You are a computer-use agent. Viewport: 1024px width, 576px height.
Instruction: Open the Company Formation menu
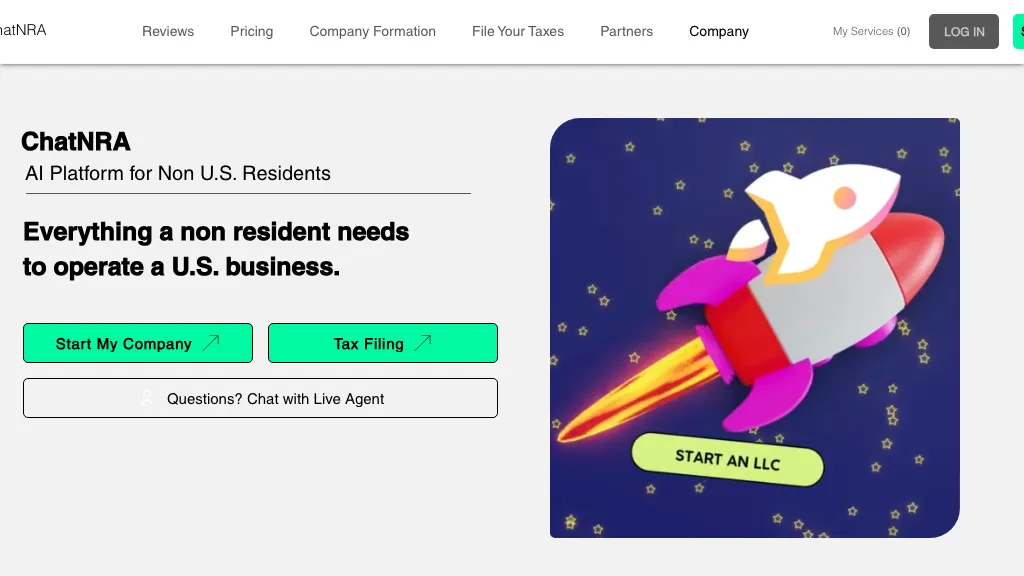372,31
